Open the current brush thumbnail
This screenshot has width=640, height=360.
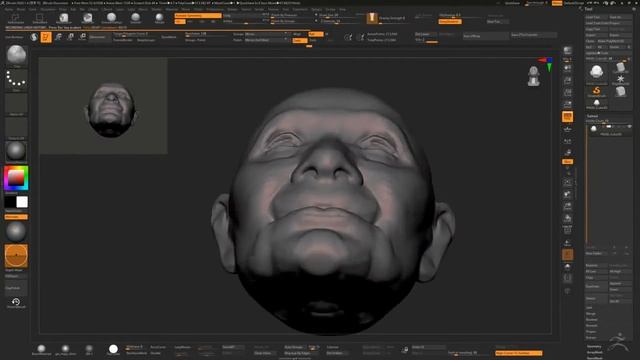[x=16, y=55]
